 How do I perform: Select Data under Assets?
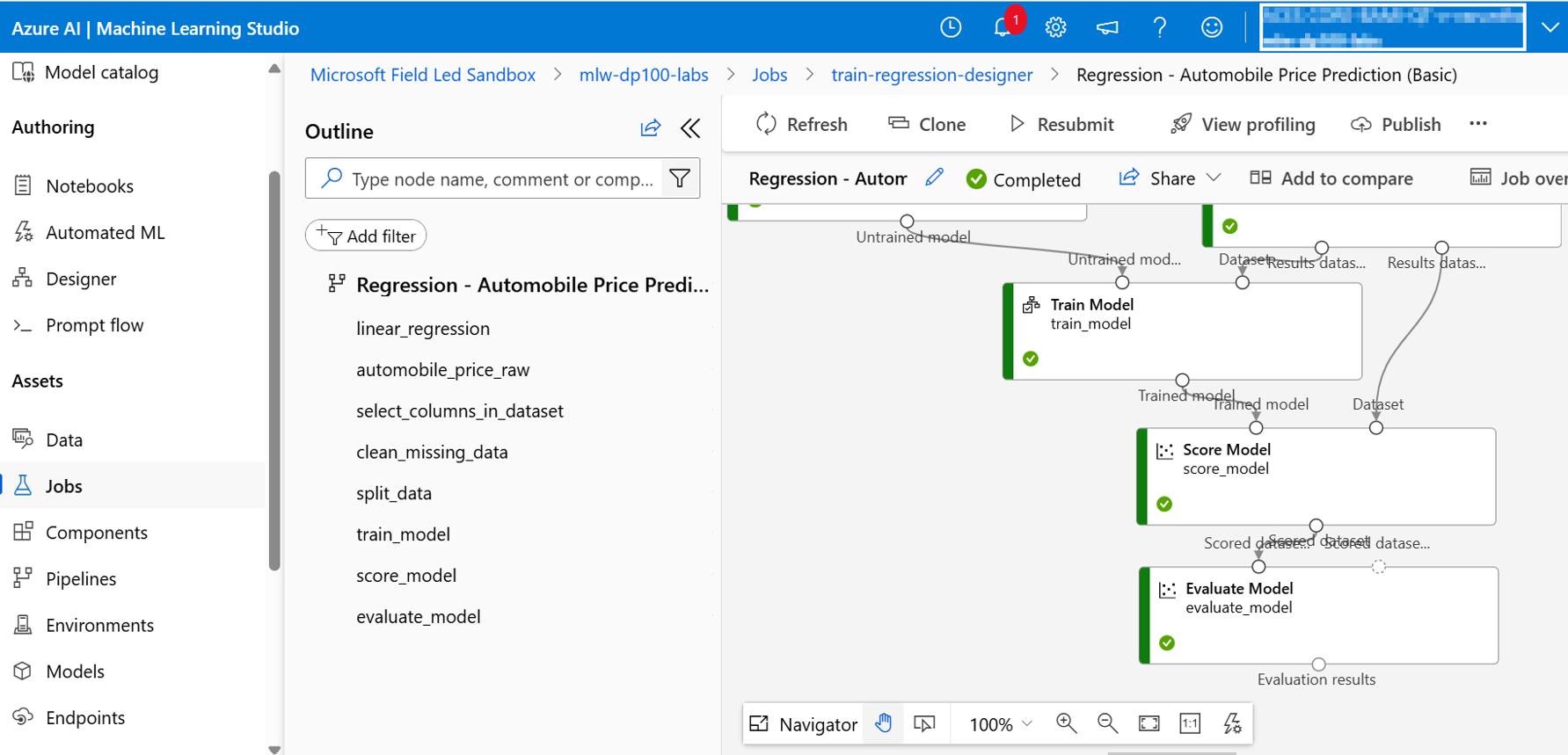[48, 439]
